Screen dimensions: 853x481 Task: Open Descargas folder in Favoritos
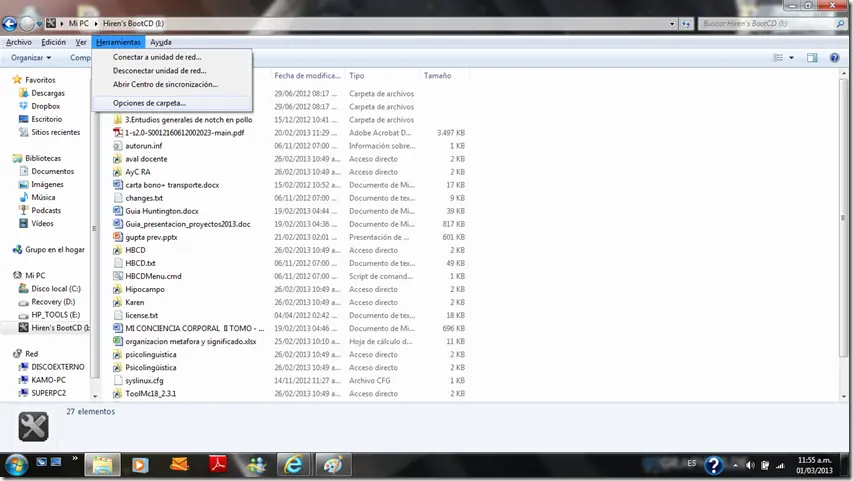pyautogui.click(x=47, y=93)
